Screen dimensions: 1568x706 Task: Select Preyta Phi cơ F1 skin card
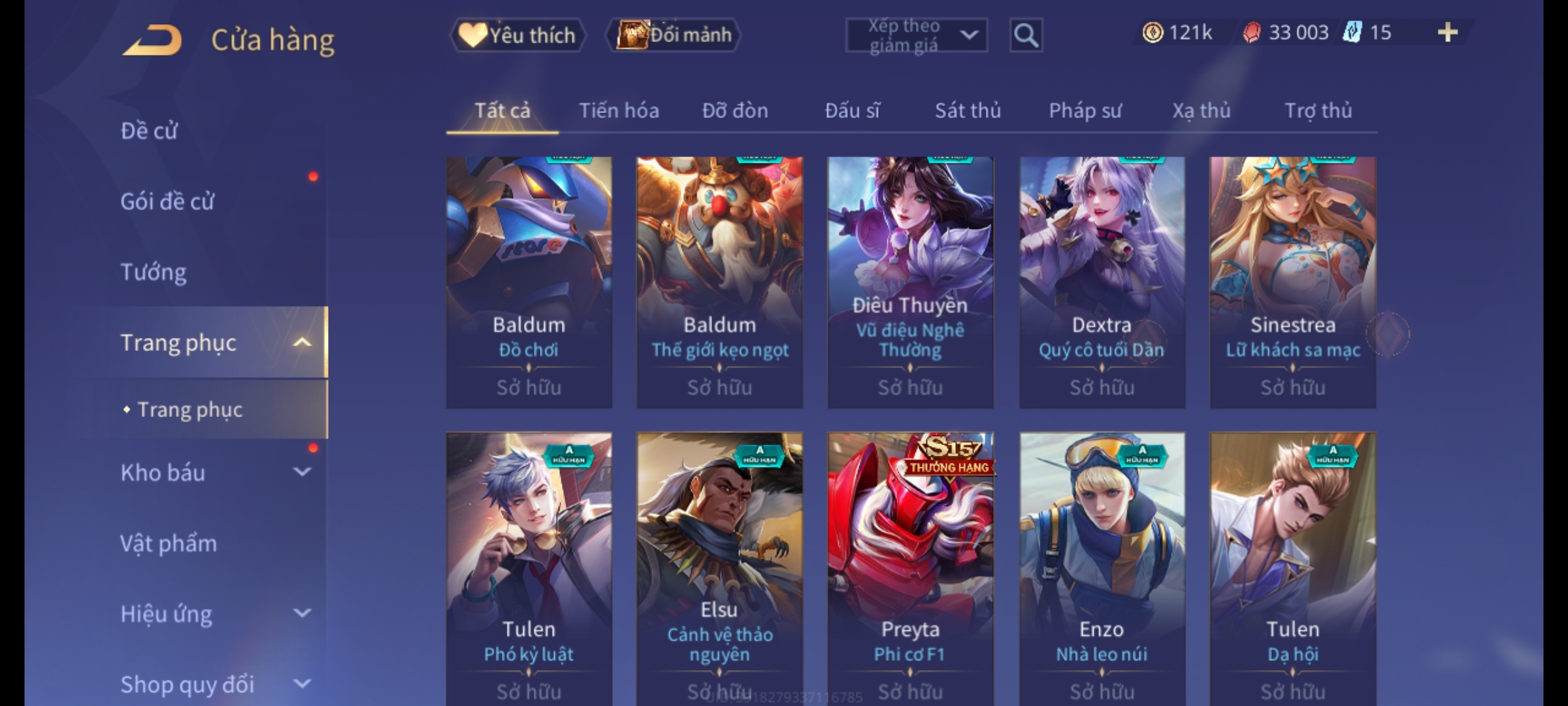(x=910, y=569)
